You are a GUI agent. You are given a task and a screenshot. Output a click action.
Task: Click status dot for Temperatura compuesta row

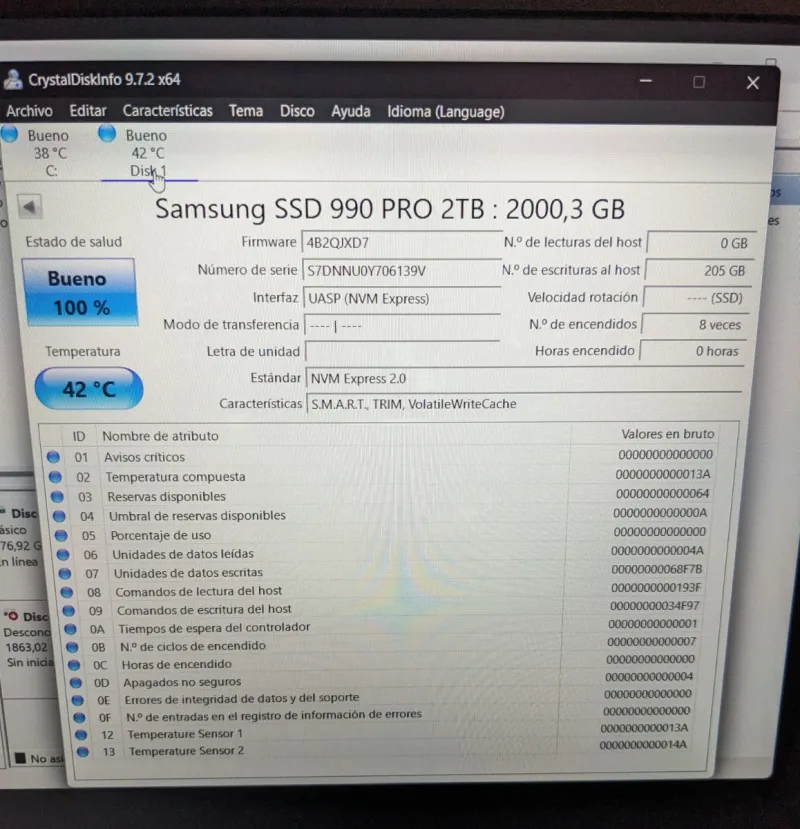click(56, 477)
